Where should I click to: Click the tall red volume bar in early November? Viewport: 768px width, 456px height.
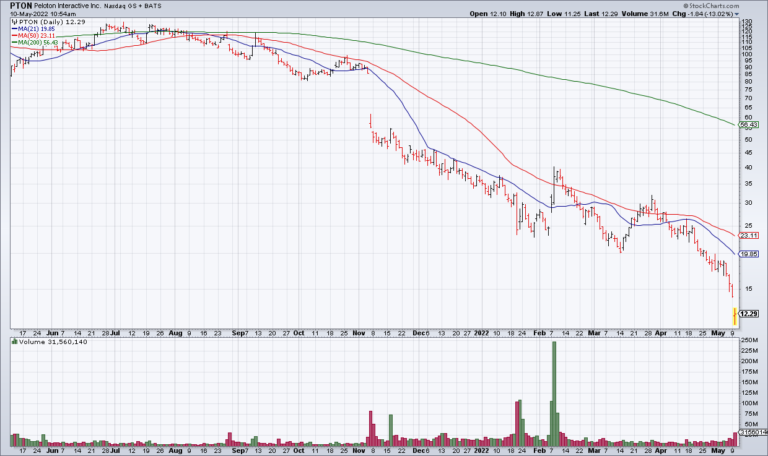click(x=371, y=428)
